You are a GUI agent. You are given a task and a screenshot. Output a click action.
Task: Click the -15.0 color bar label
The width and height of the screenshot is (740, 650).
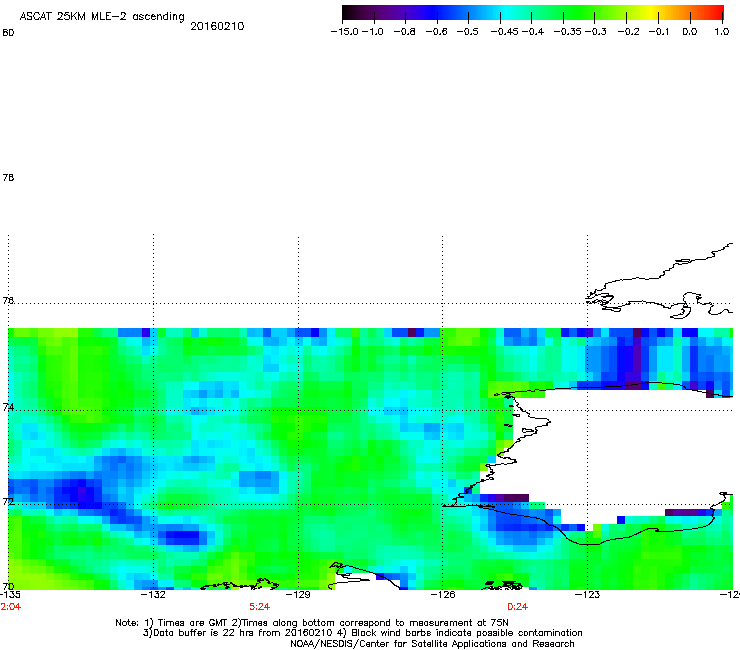345,32
